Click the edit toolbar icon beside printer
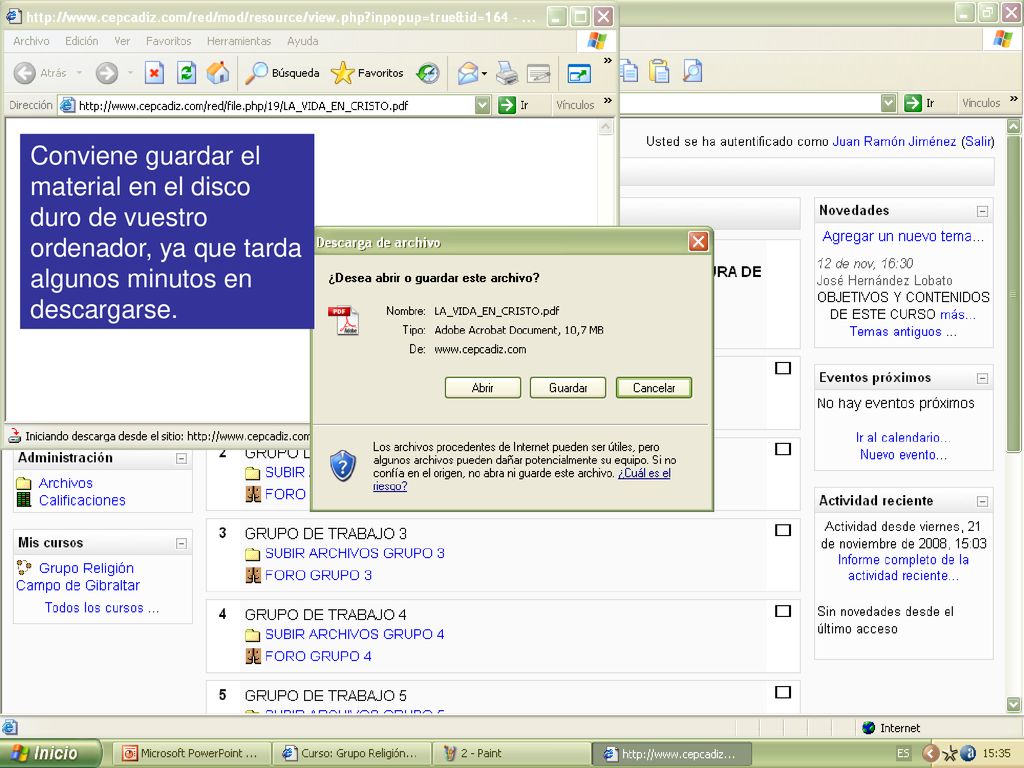The height and width of the screenshot is (768, 1024). pyautogui.click(x=539, y=73)
